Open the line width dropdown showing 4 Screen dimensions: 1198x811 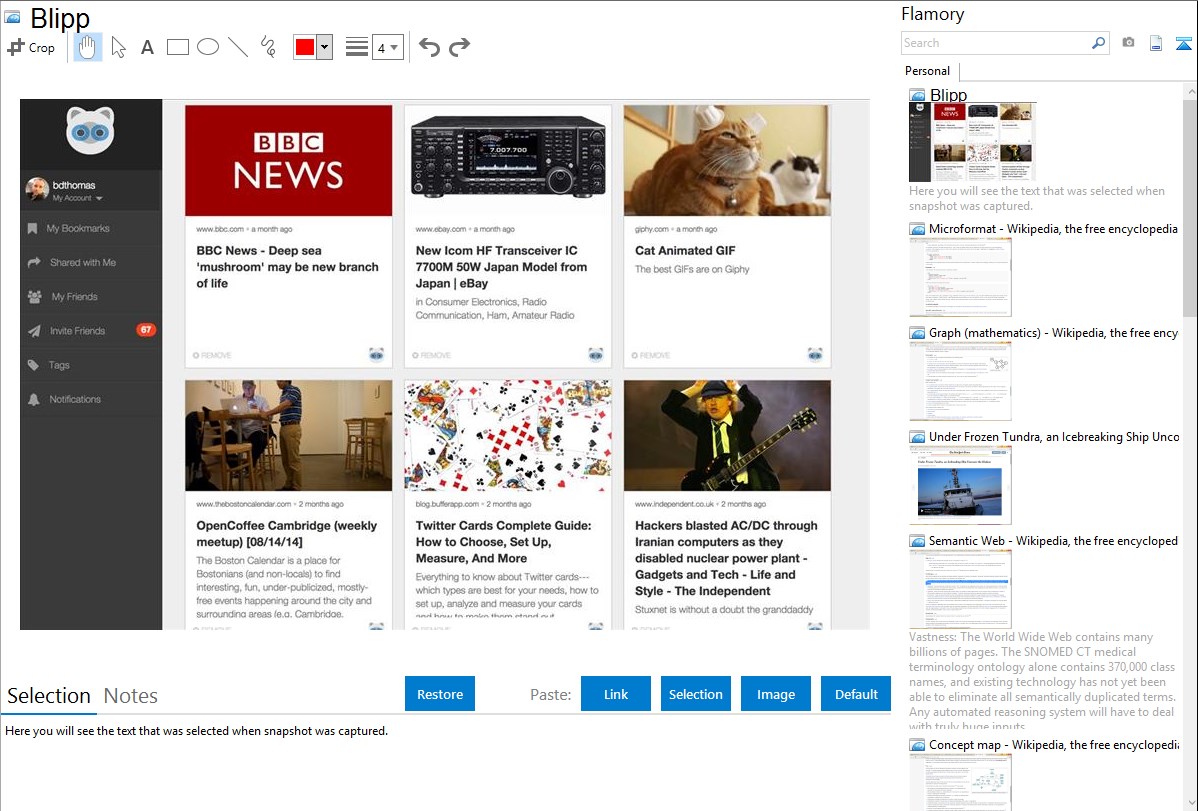[x=387, y=47]
